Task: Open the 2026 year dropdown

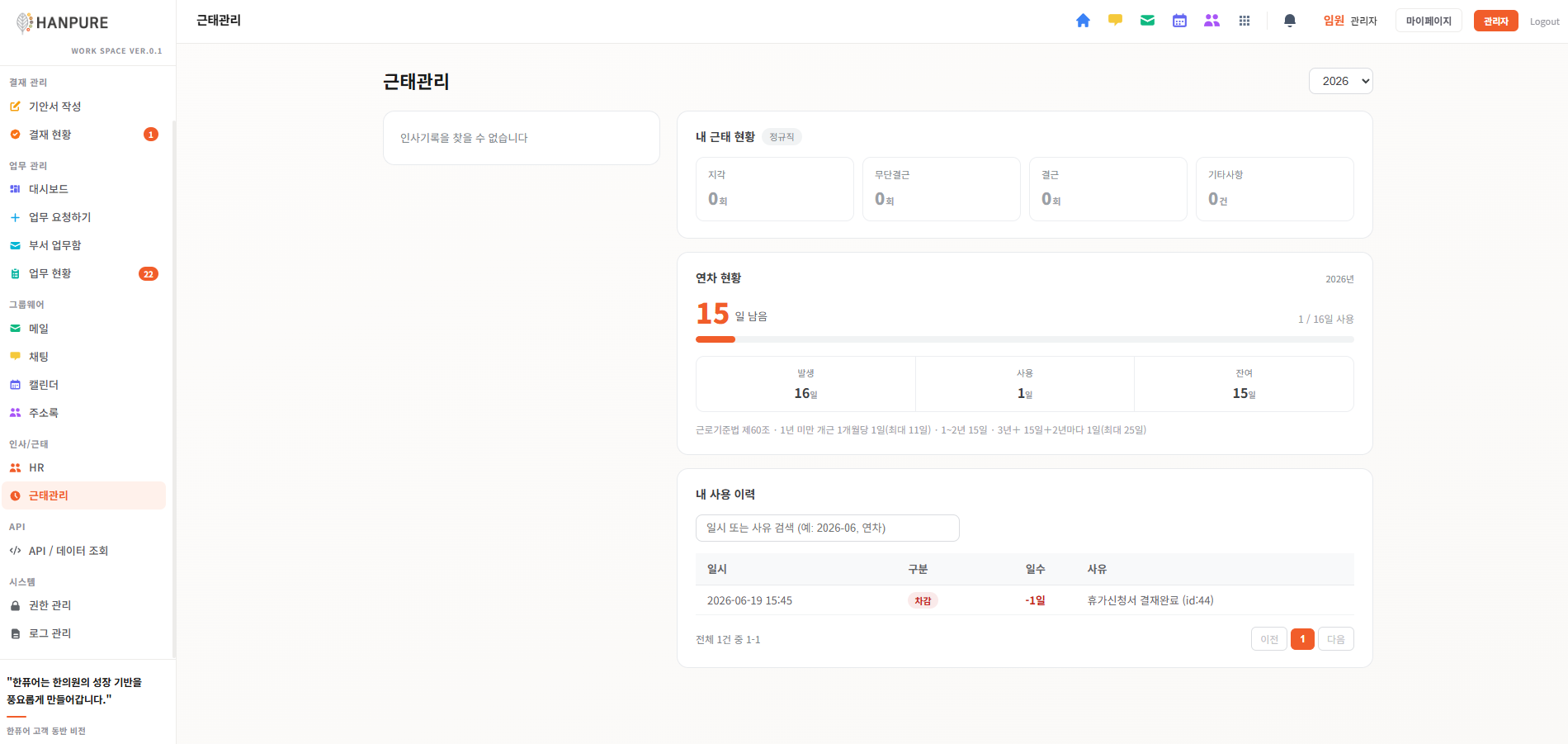Action: 1340,81
